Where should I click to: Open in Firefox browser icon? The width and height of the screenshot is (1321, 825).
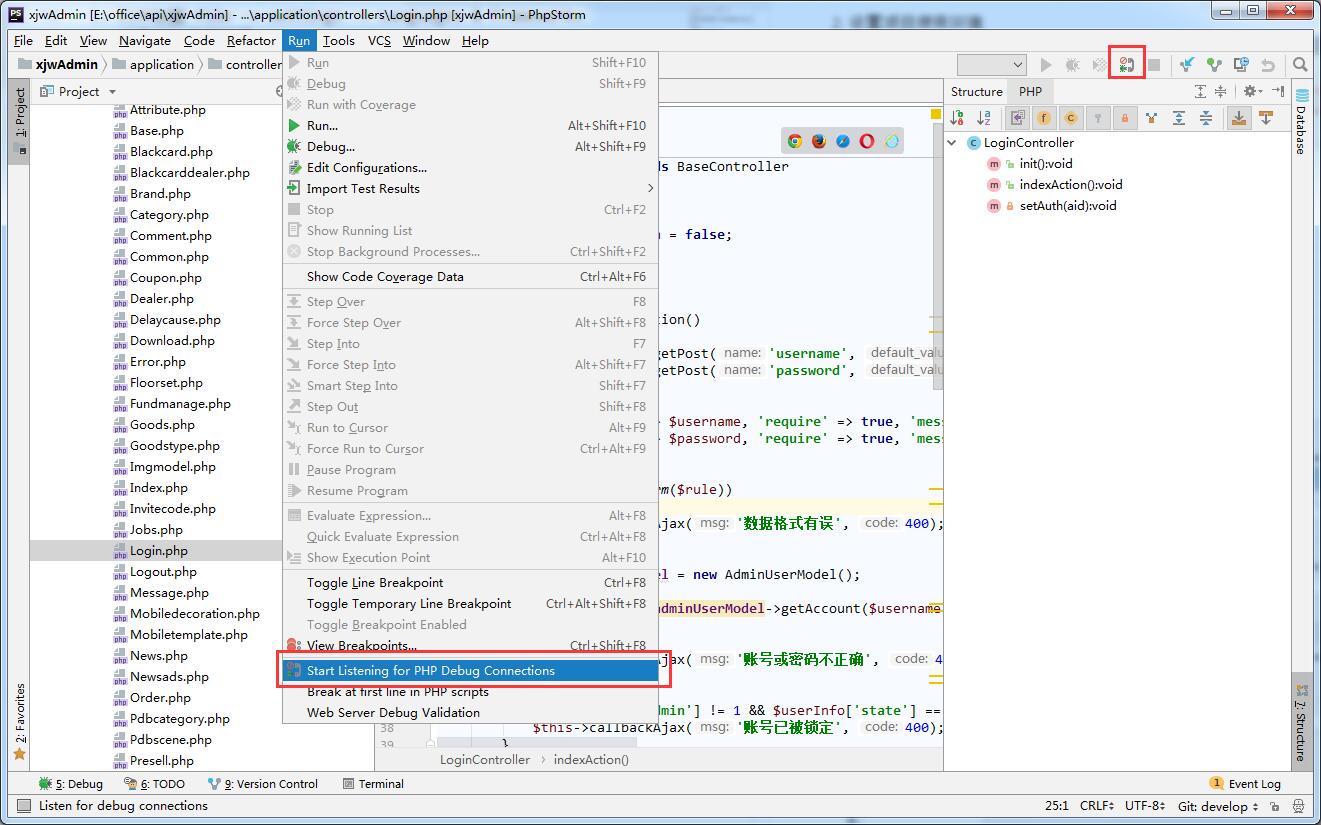tap(819, 141)
